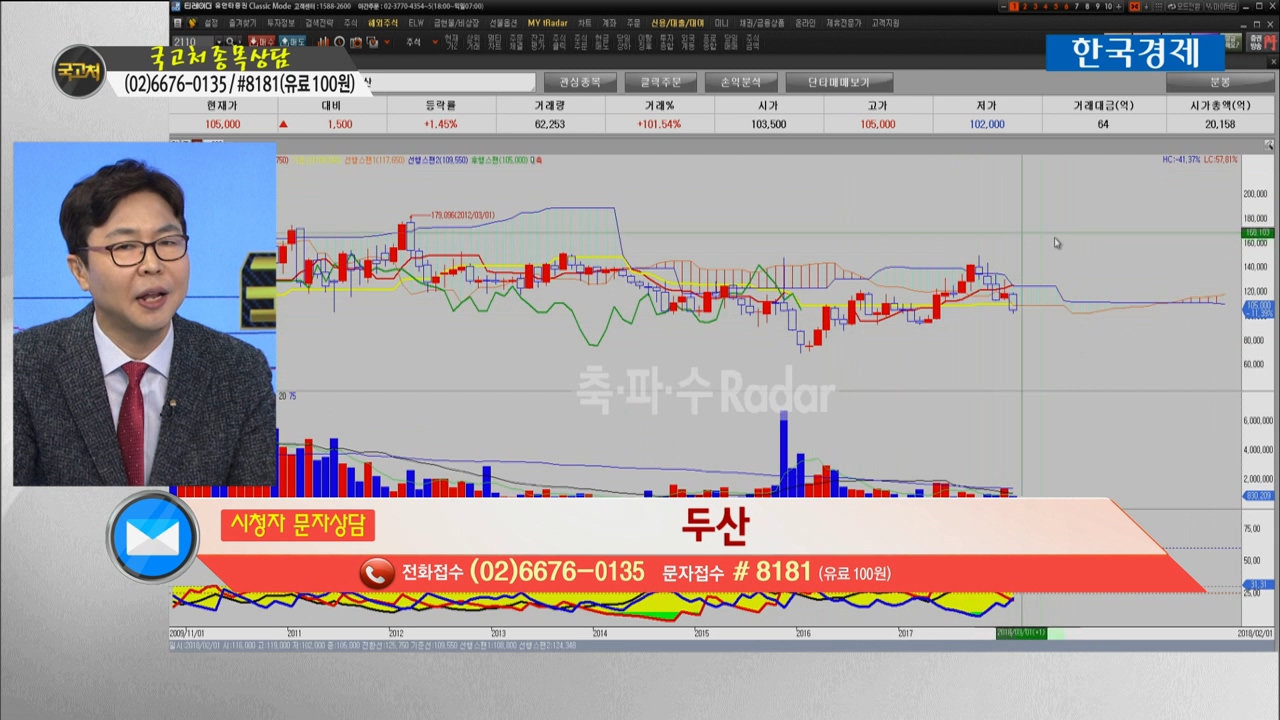The height and width of the screenshot is (720, 1280).
Task: Click the 등락률 value +1.45%
Action: coord(440,124)
